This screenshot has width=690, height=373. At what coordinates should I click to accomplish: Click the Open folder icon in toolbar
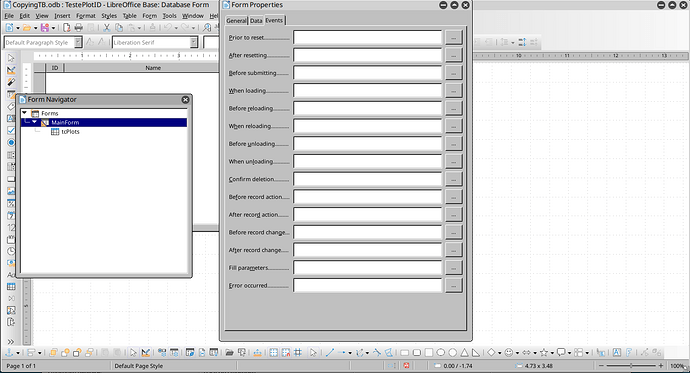[x=27, y=28]
